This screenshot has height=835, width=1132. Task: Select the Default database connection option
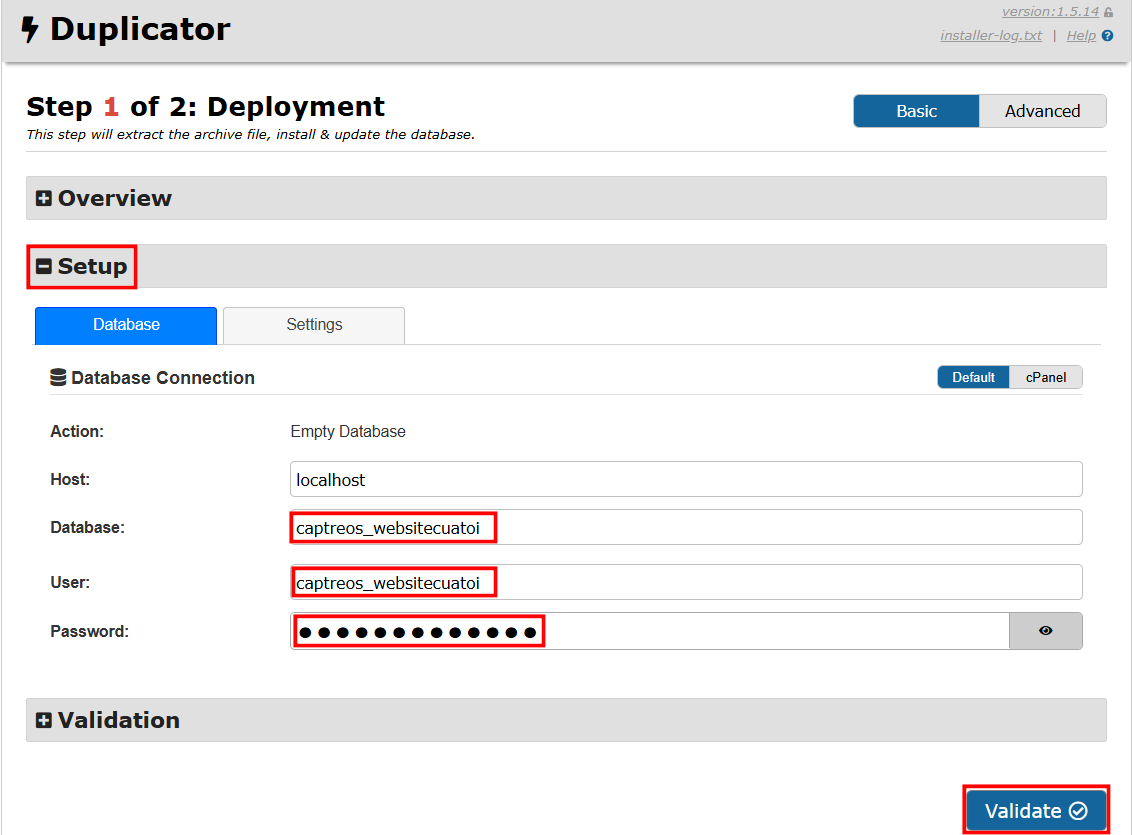point(973,377)
